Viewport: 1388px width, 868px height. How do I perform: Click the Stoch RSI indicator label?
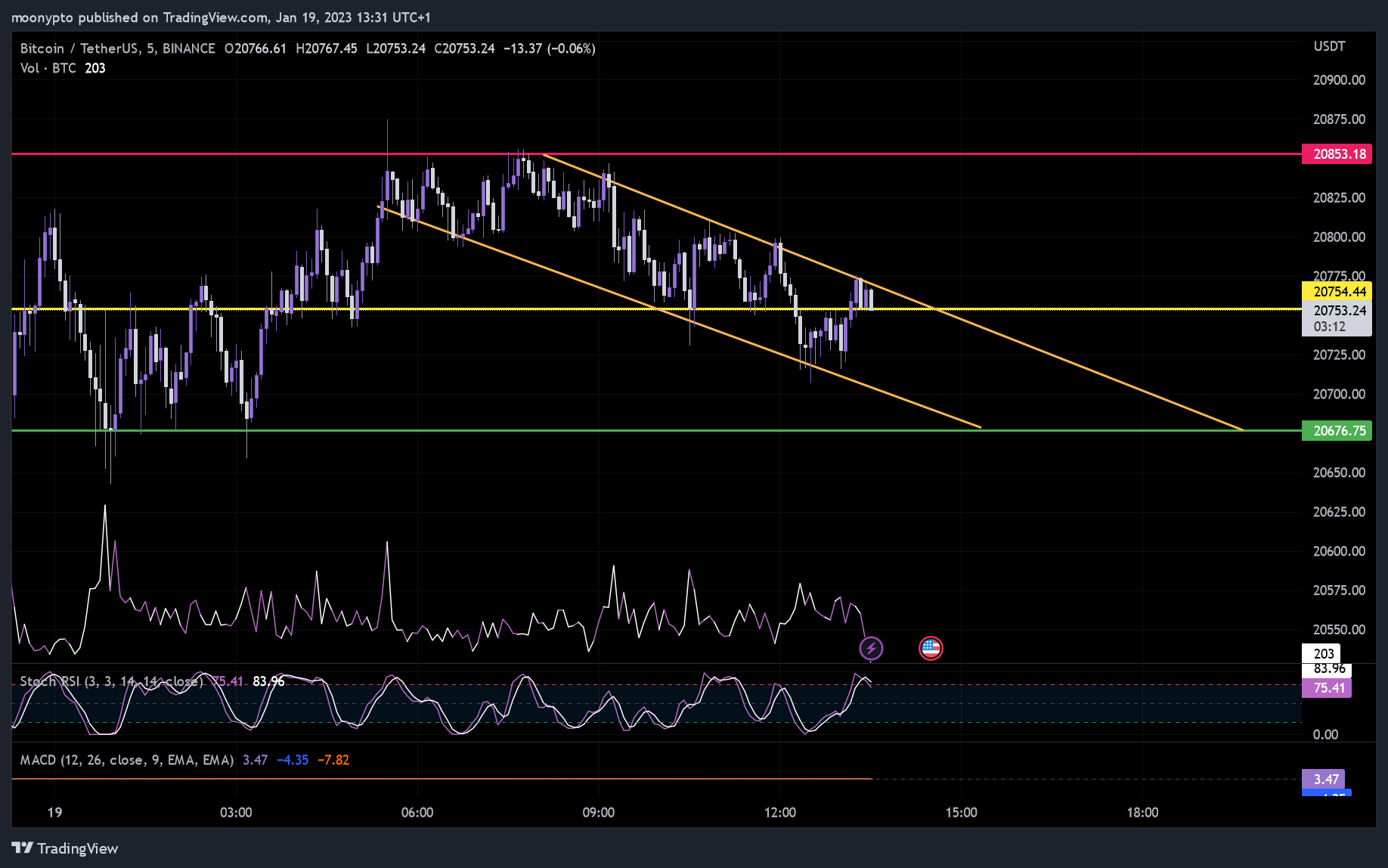112,681
